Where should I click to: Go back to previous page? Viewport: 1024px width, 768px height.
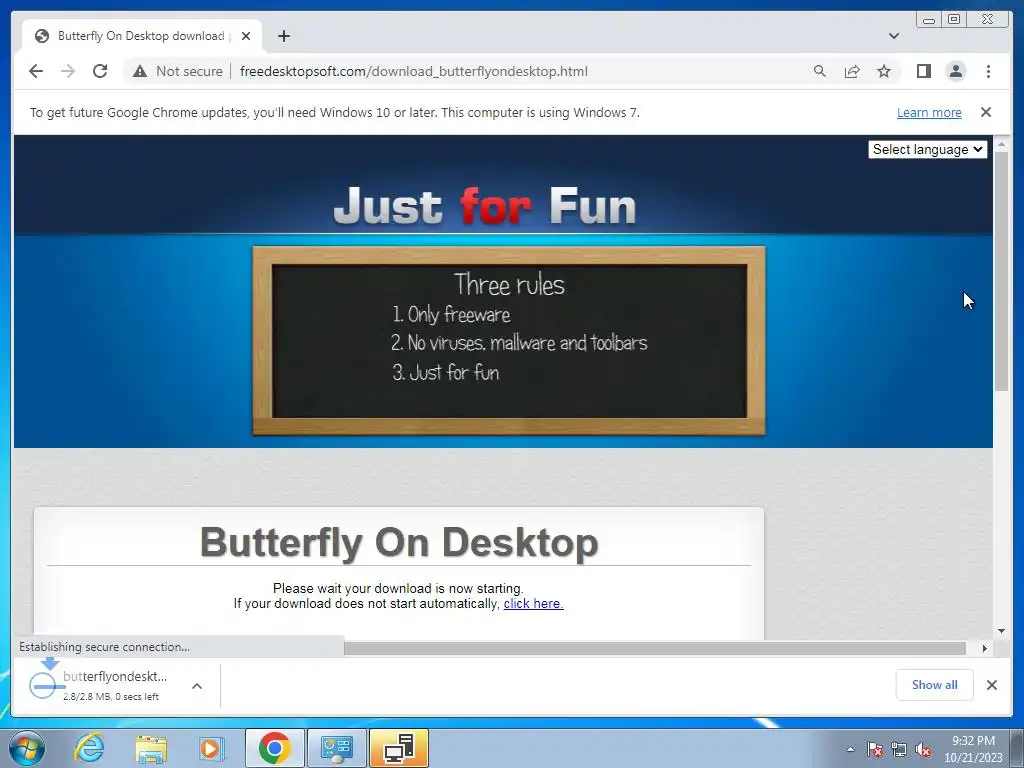point(36,71)
